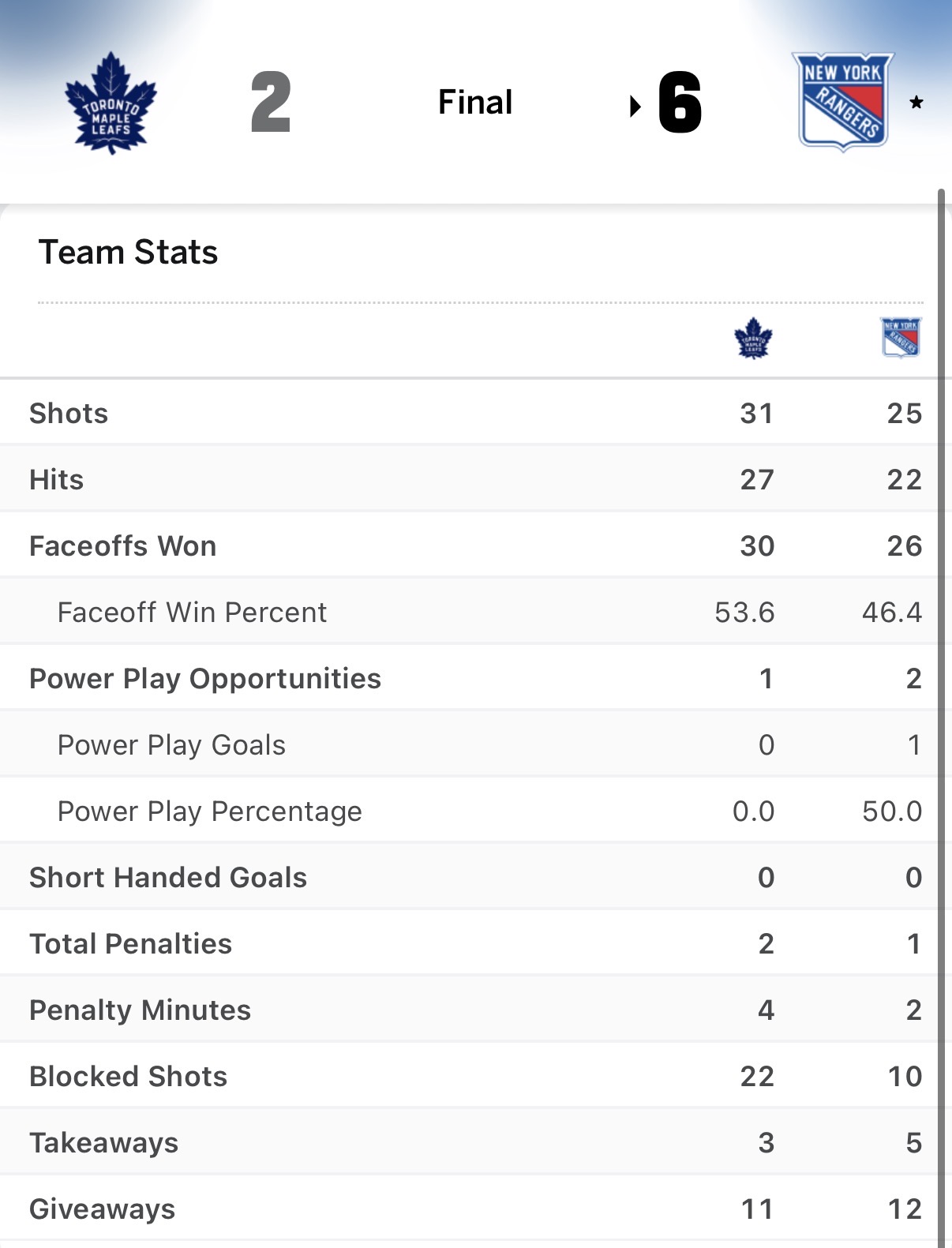Click the Team Stats heading
This screenshot has width=952, height=1248.
[128, 253]
